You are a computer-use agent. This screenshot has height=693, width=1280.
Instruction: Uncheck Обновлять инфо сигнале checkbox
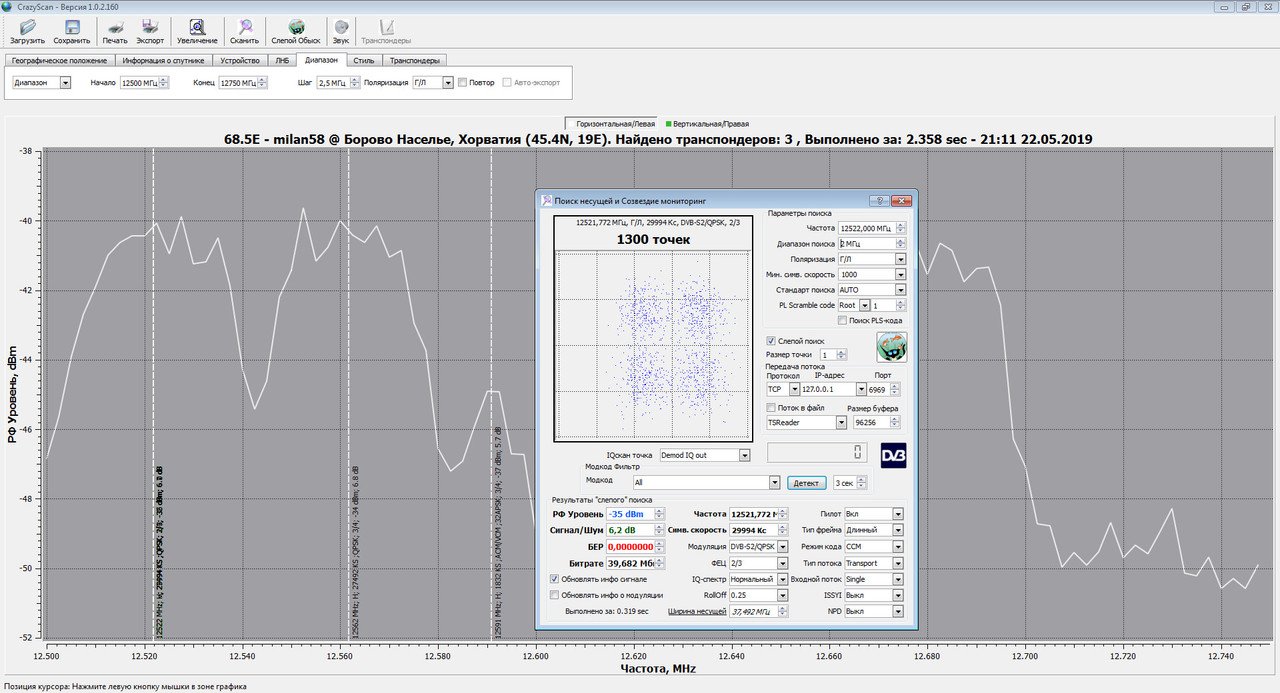click(555, 579)
